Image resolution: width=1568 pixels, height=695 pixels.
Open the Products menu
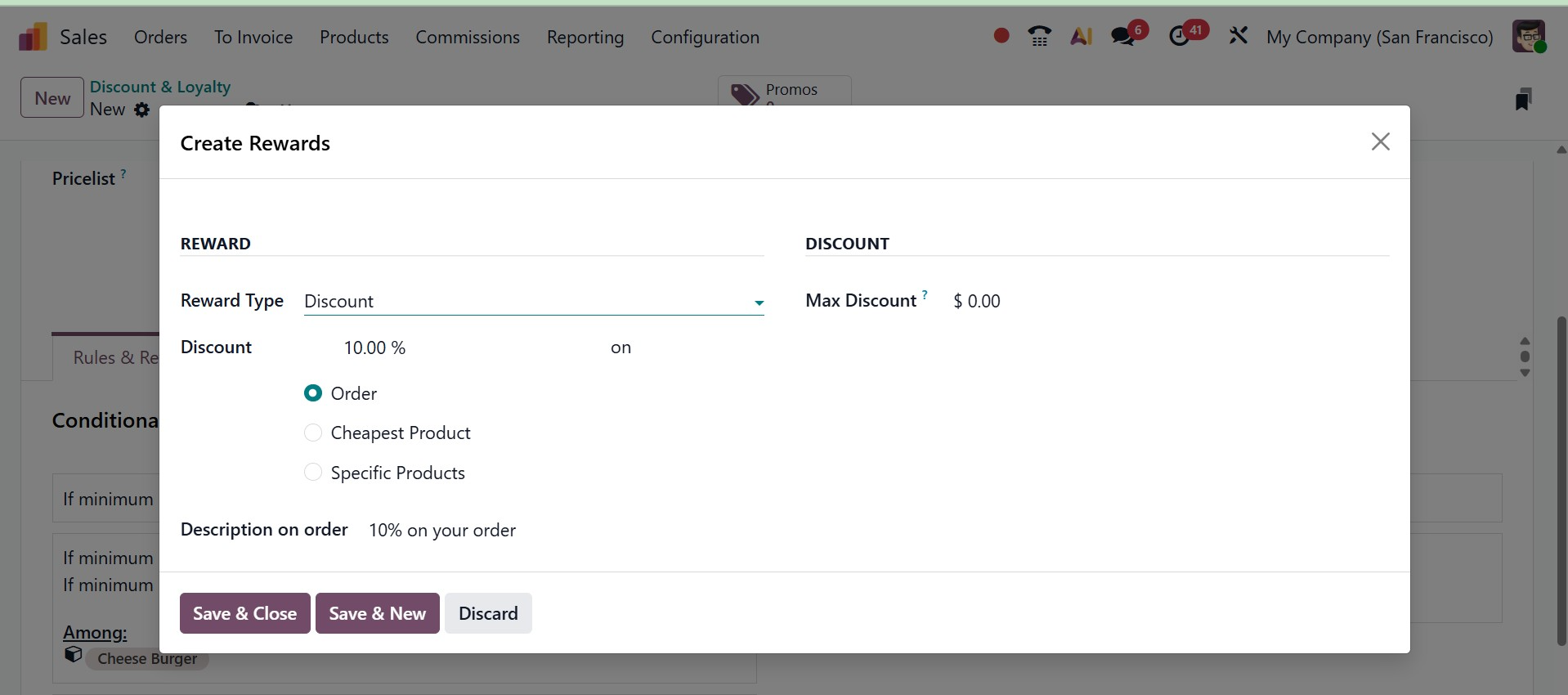354,38
